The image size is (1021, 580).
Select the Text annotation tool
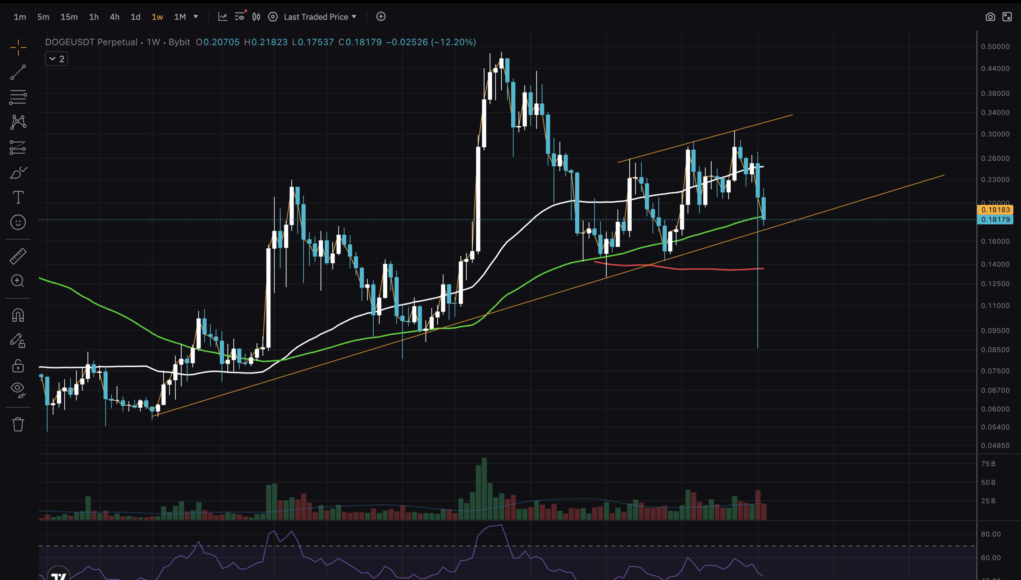click(x=18, y=197)
